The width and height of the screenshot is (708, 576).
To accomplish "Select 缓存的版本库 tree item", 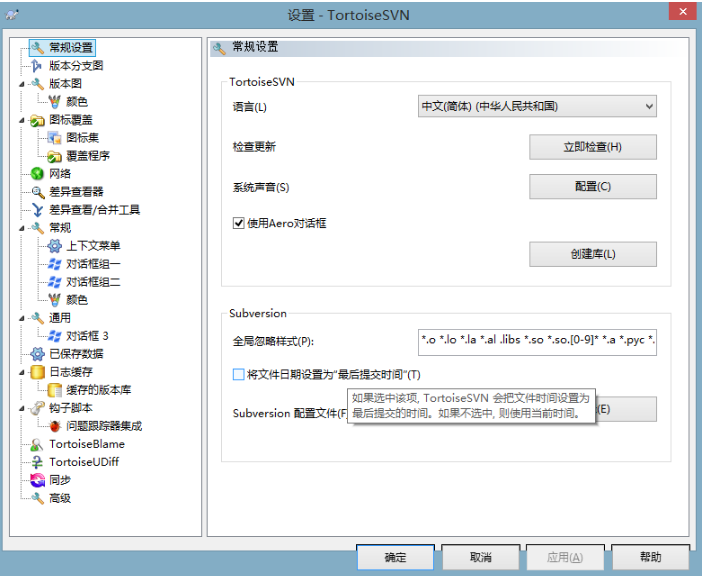I will tap(98, 390).
